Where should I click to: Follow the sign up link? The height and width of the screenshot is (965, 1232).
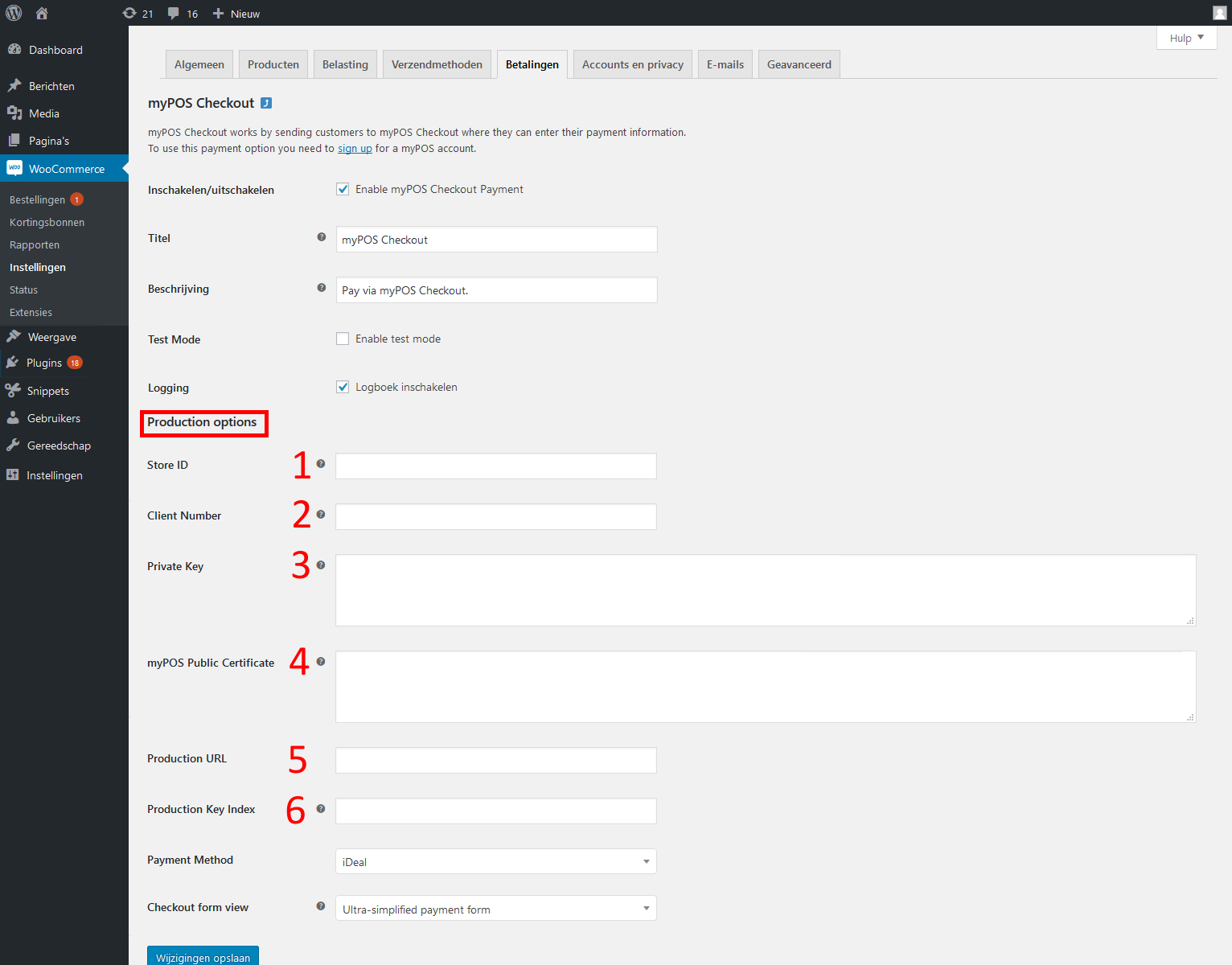pos(355,149)
